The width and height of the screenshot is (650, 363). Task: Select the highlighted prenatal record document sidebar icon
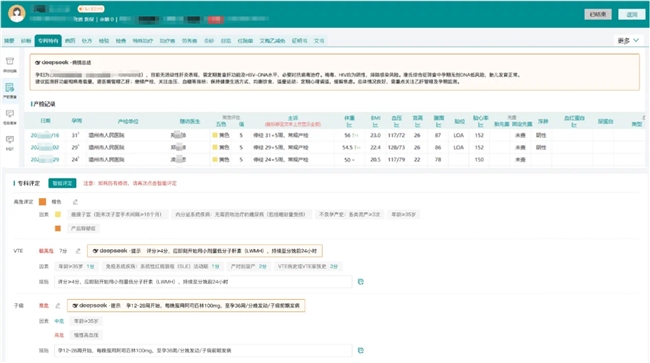[10, 87]
